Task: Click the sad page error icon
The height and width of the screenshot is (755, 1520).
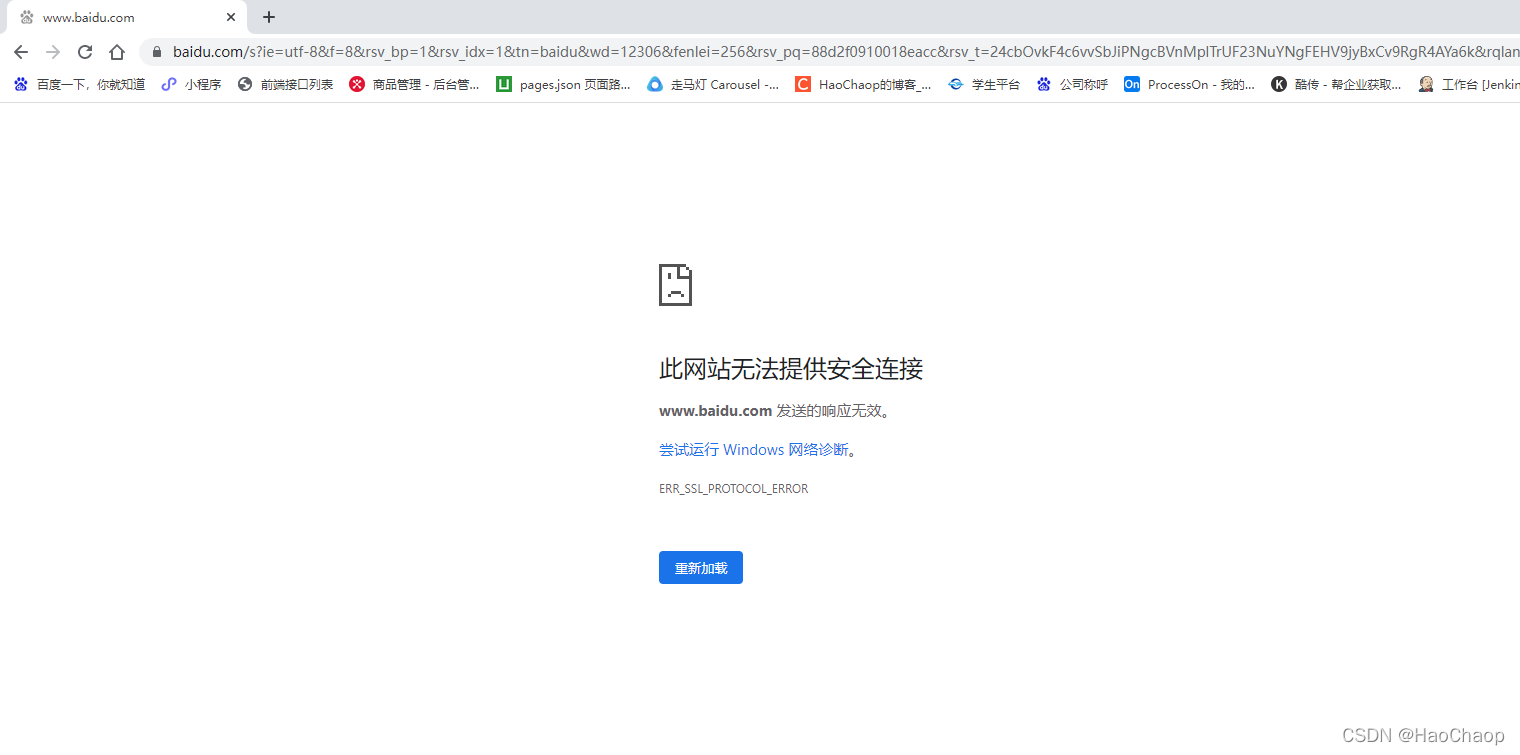Action: pos(676,285)
